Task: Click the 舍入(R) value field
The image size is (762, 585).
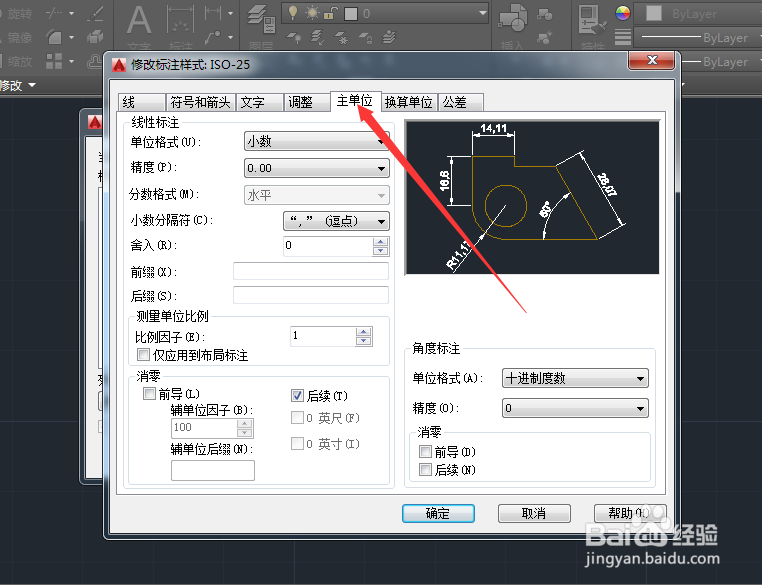Action: click(x=328, y=245)
